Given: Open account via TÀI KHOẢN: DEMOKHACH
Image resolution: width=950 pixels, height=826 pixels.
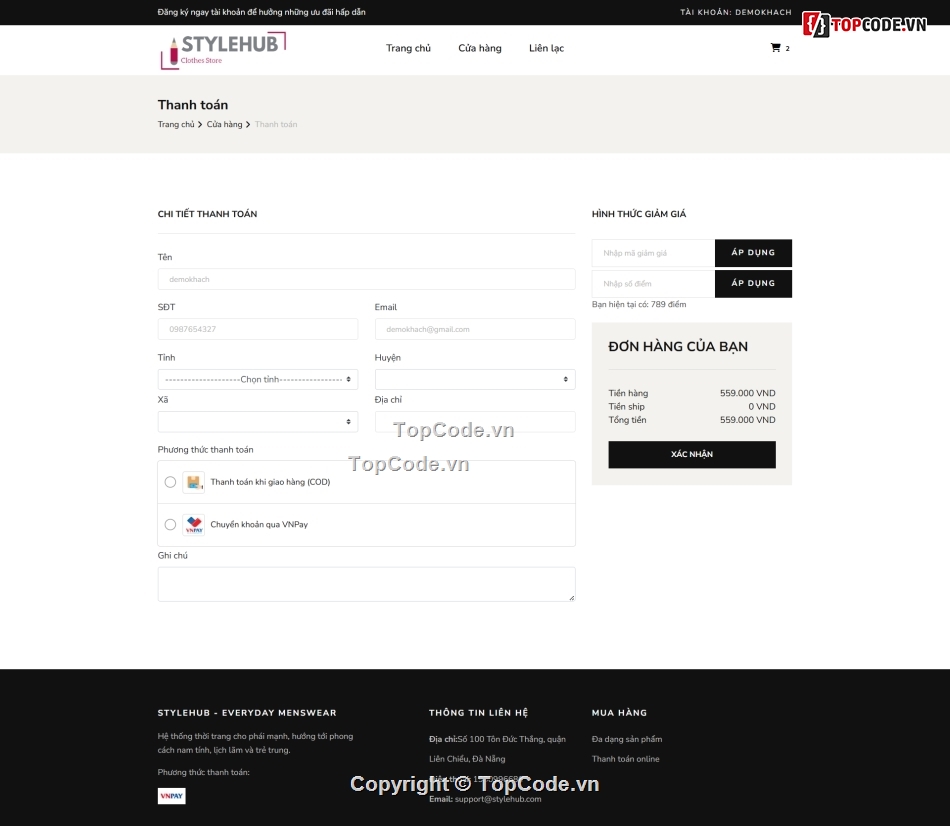Looking at the screenshot, I should [x=735, y=13].
